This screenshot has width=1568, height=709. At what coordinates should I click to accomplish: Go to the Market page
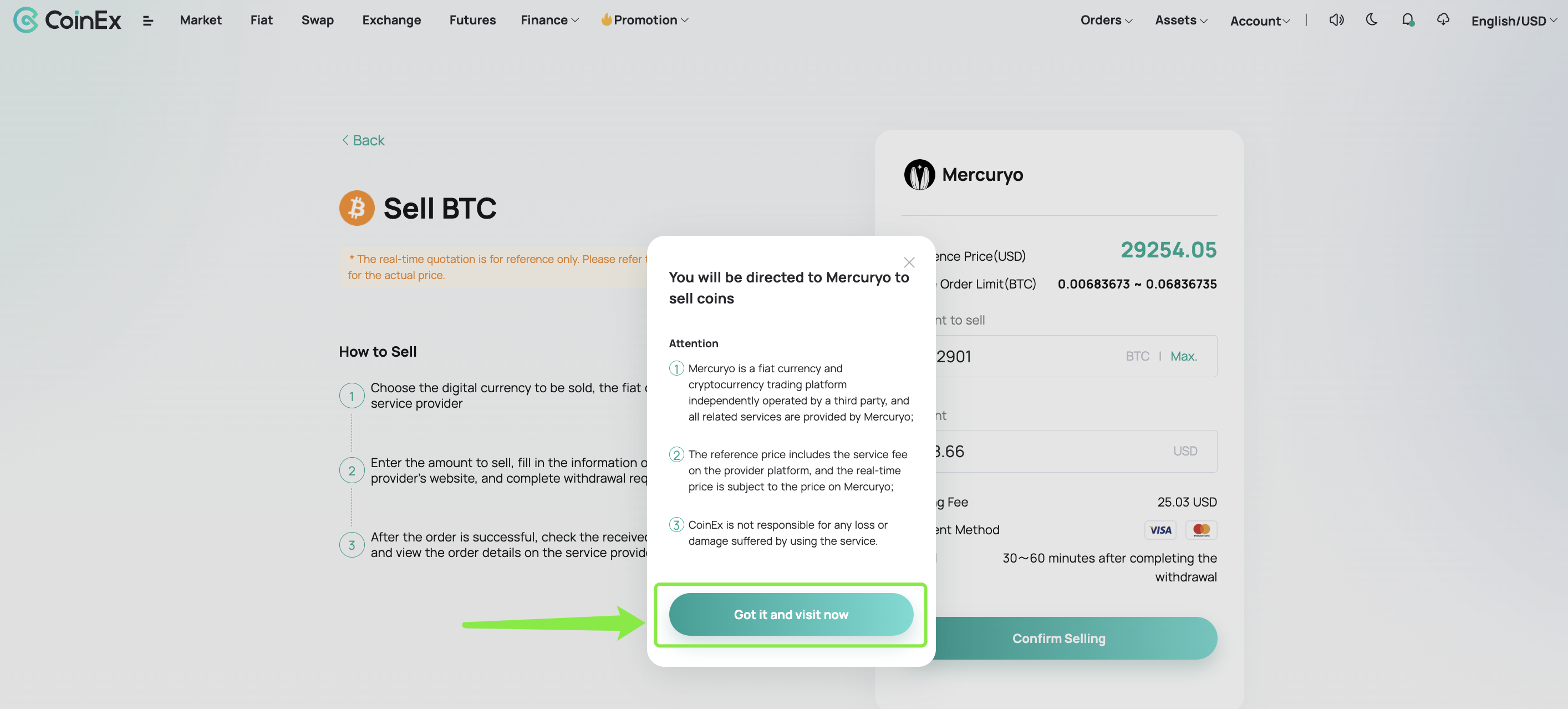click(200, 20)
